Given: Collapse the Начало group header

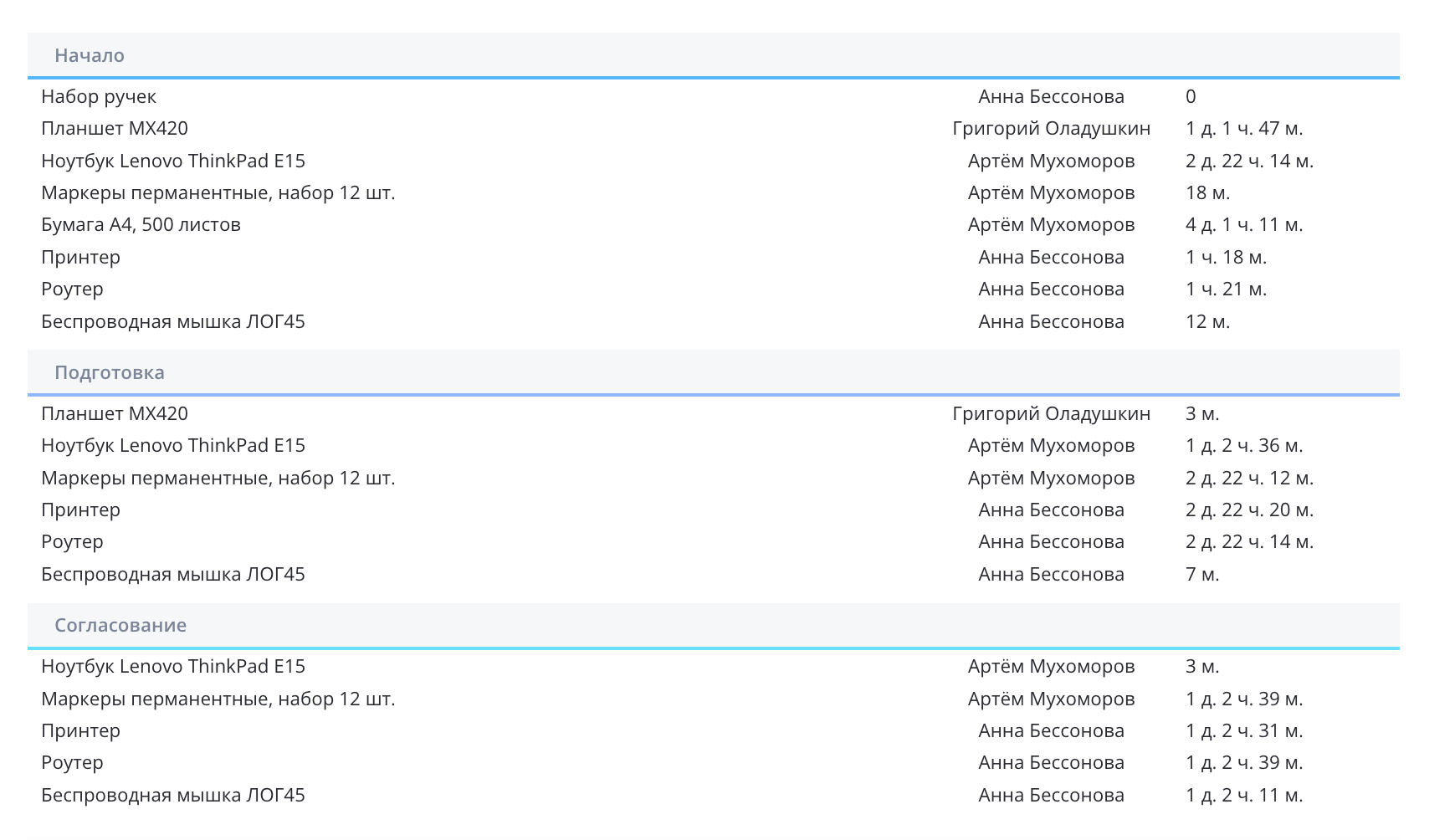Looking at the screenshot, I should click(90, 55).
